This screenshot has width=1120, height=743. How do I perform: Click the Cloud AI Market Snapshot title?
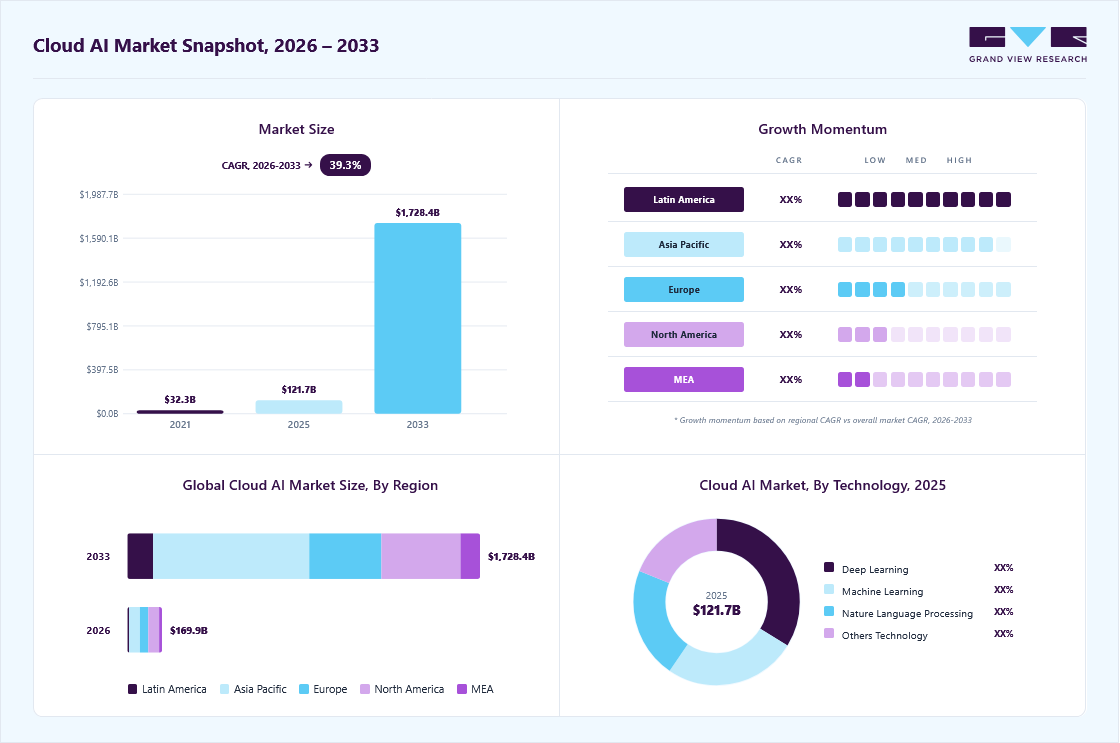(x=206, y=46)
